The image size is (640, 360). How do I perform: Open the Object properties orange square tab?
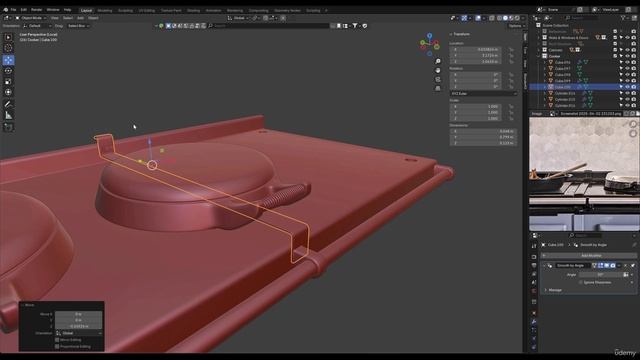[534, 313]
